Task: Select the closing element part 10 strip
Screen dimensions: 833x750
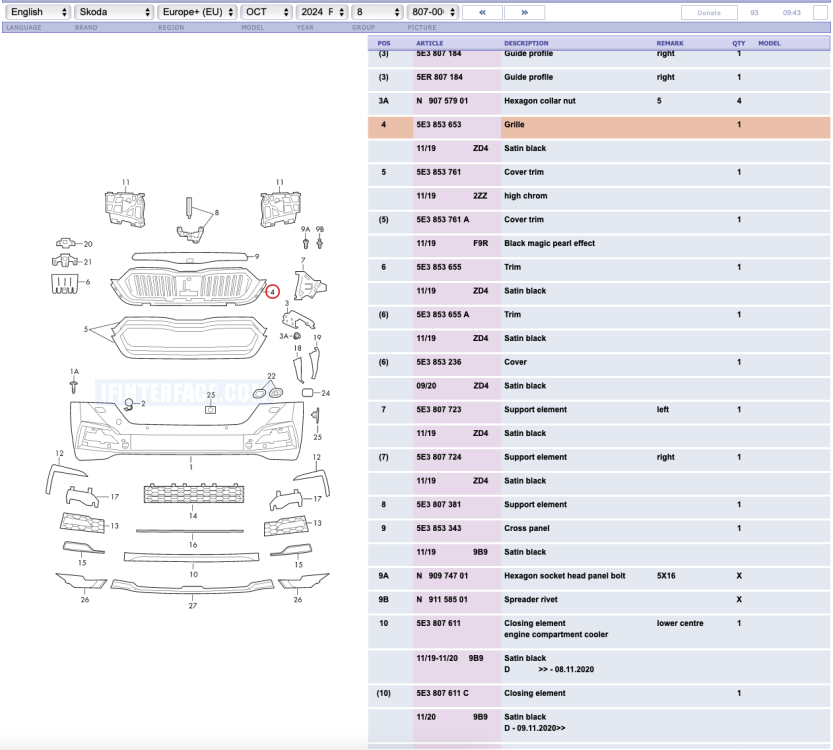Action: click(x=191, y=557)
